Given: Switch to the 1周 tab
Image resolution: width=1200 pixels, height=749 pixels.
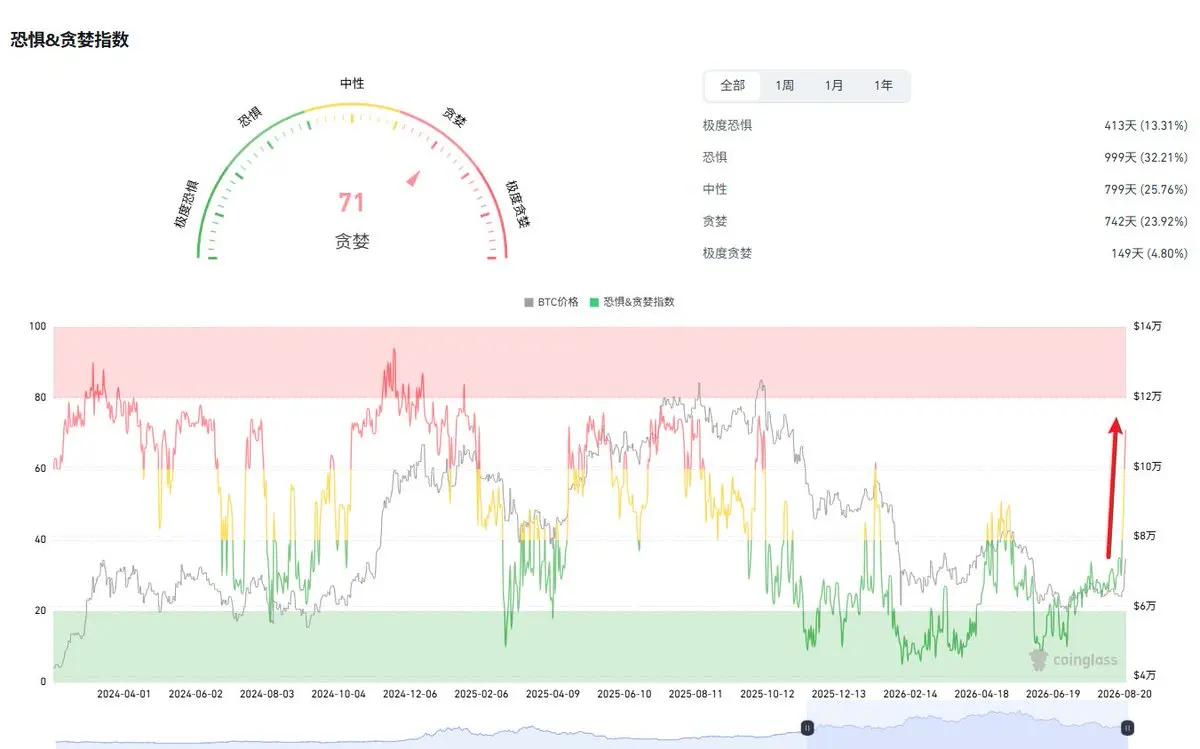Looking at the screenshot, I should pos(784,86).
